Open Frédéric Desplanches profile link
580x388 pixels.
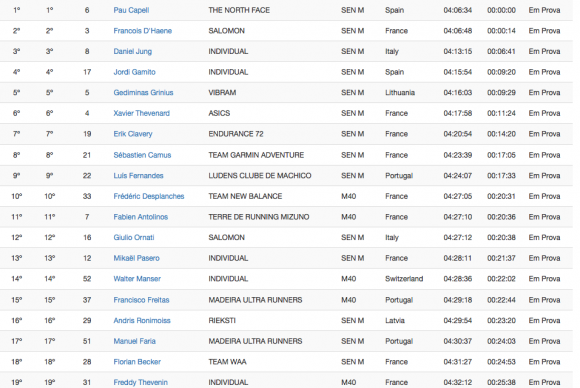pos(149,196)
